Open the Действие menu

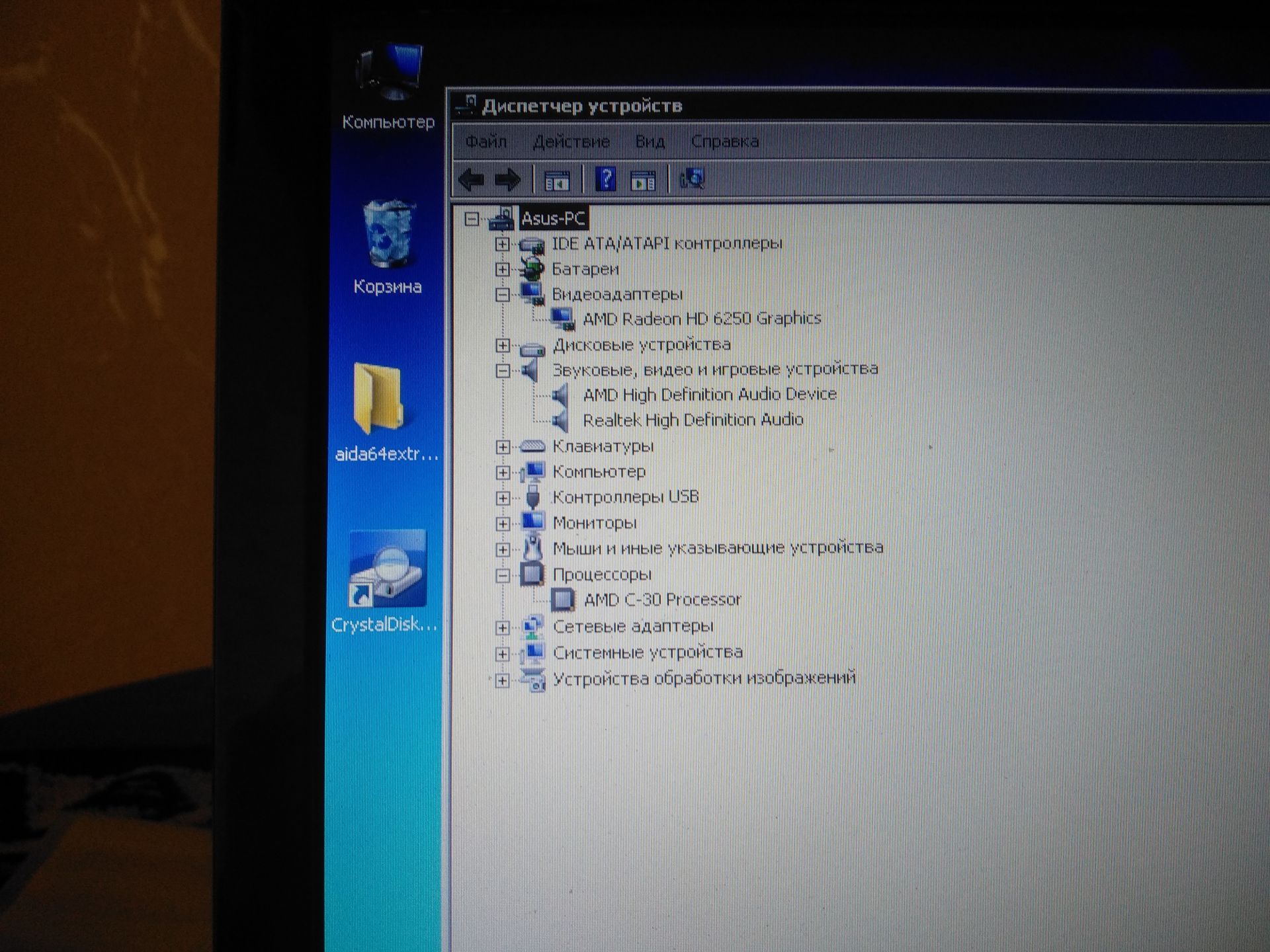tap(571, 141)
